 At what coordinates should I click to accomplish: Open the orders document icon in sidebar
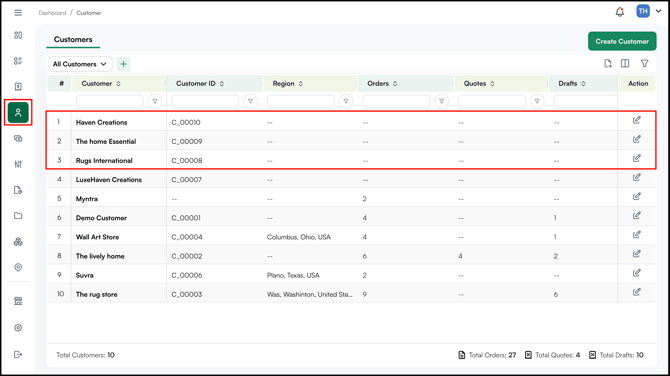click(18, 87)
